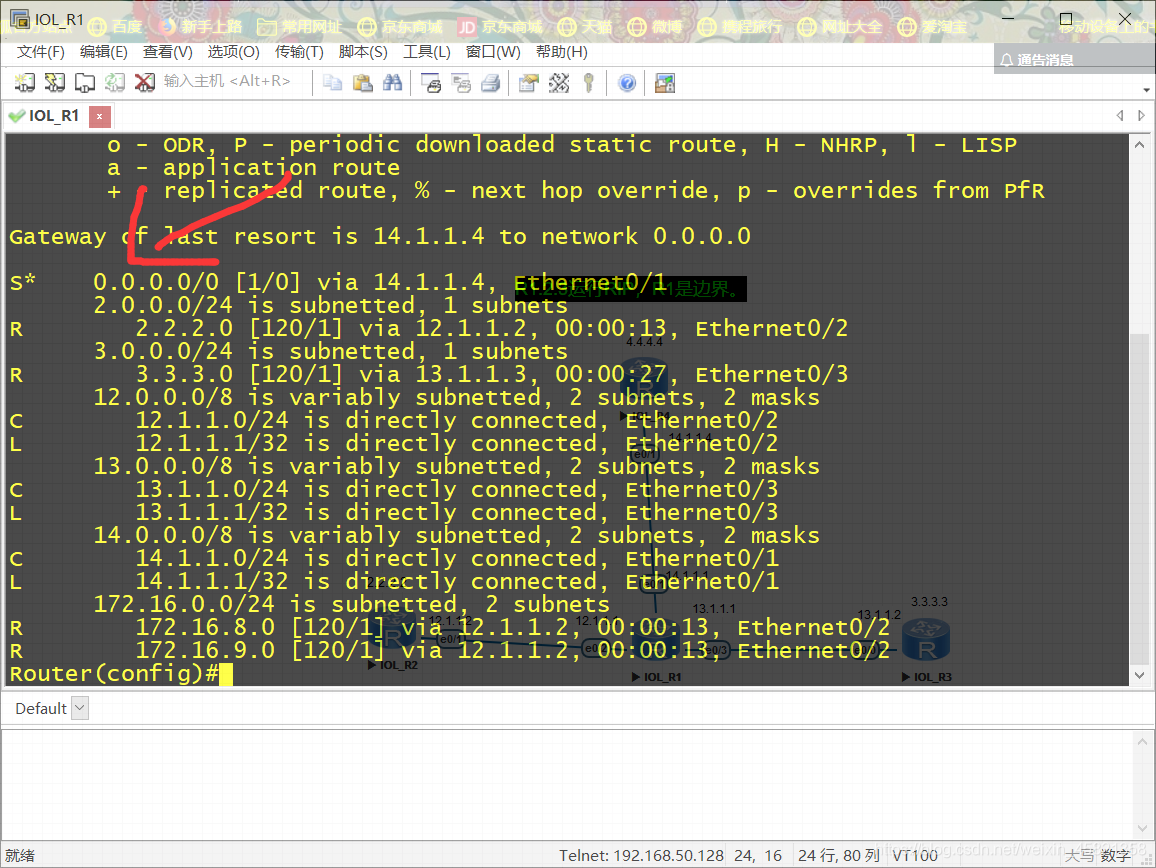Image resolution: width=1156 pixels, height=868 pixels.
Task: Click the 172.16.9.0 RIP route entry
Action: 449,650
